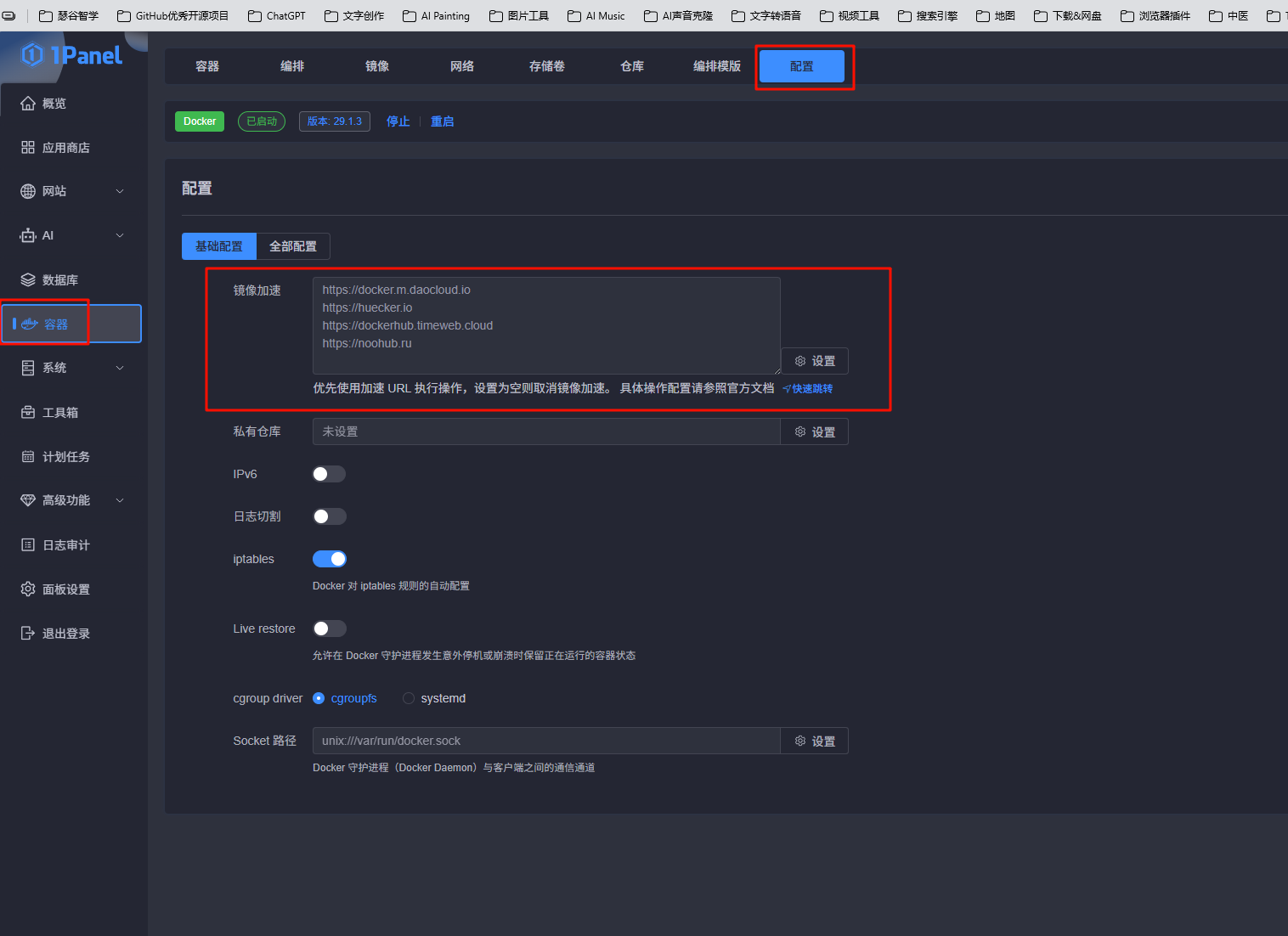The image size is (1288, 936).
Task: Open 面板设置 gear icon in sidebar
Action: click(28, 589)
